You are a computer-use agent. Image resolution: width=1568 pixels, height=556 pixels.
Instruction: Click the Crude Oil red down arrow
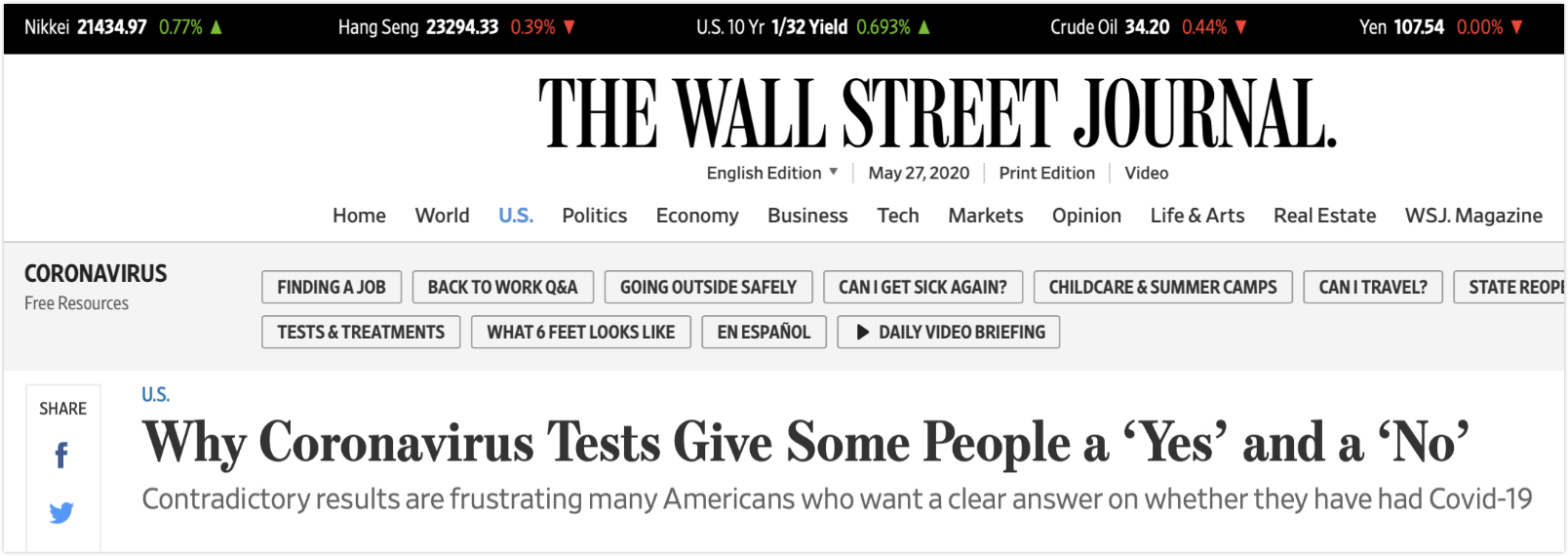click(x=1240, y=27)
